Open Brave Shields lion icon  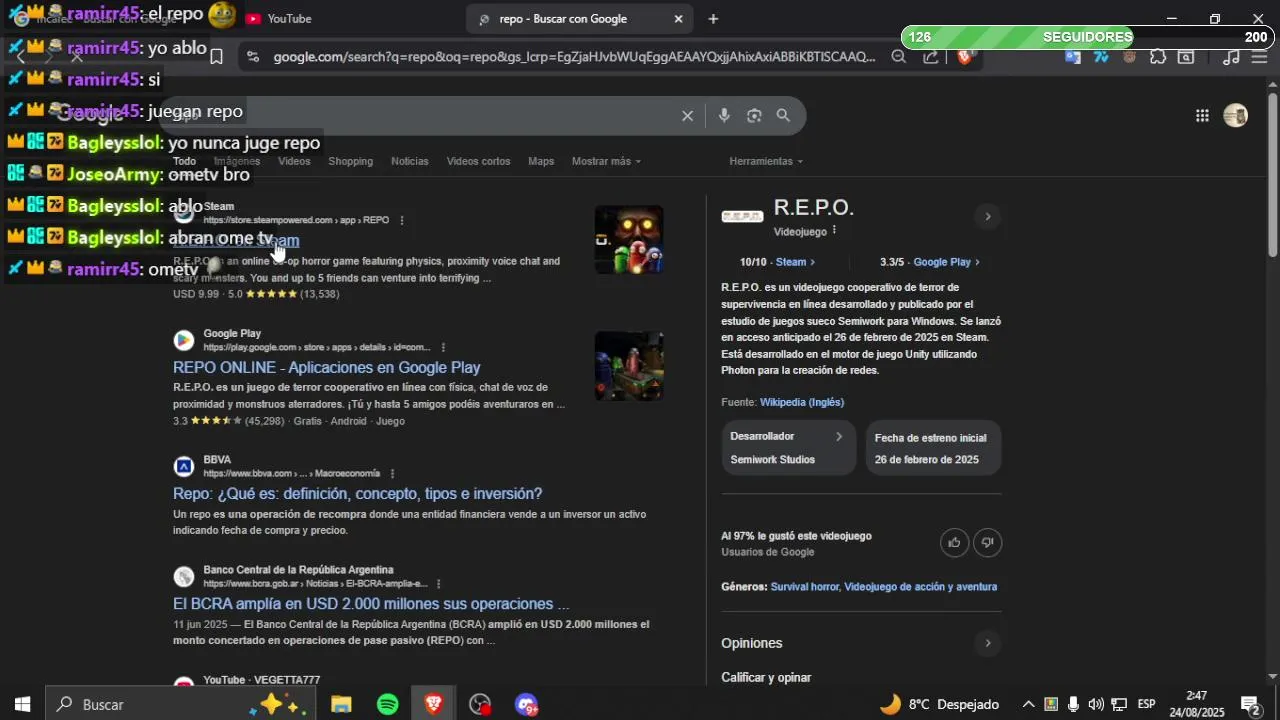pyautogui.click(x=964, y=57)
